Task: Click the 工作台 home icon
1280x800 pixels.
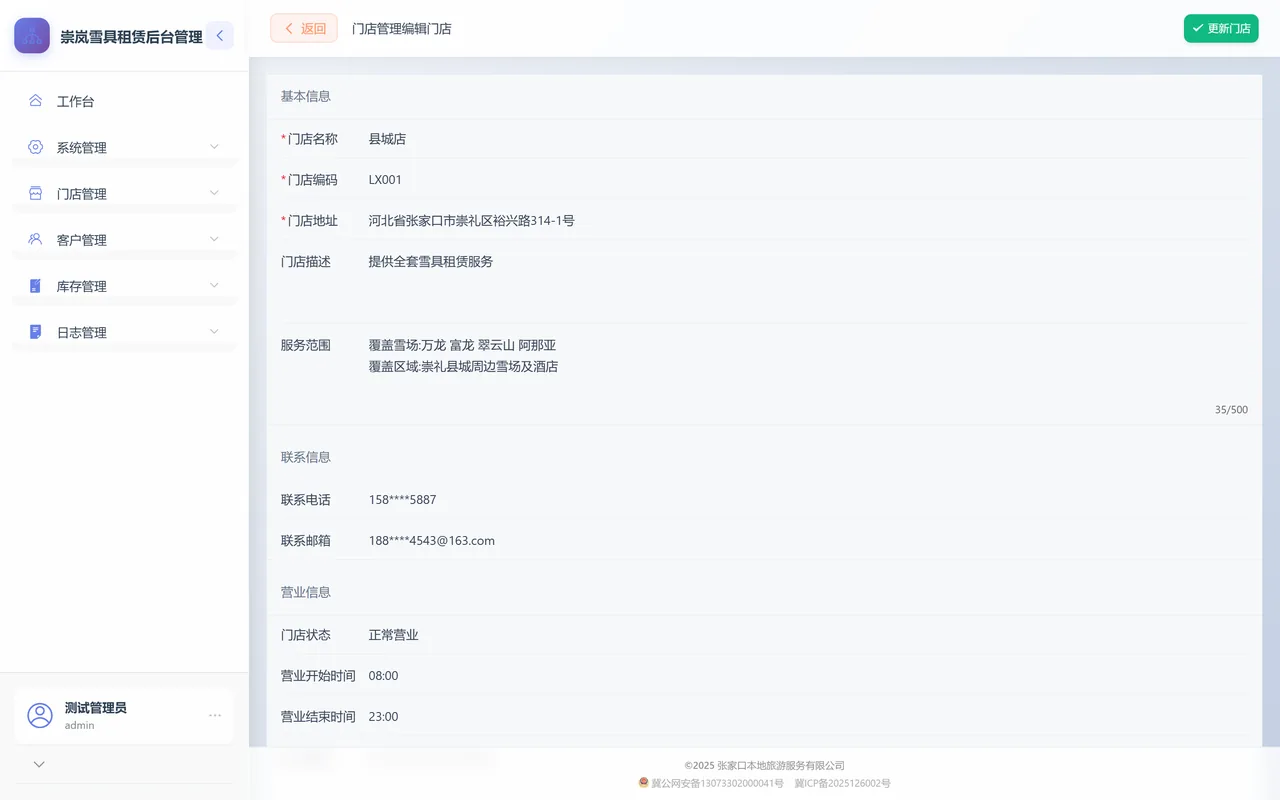Action: point(35,101)
